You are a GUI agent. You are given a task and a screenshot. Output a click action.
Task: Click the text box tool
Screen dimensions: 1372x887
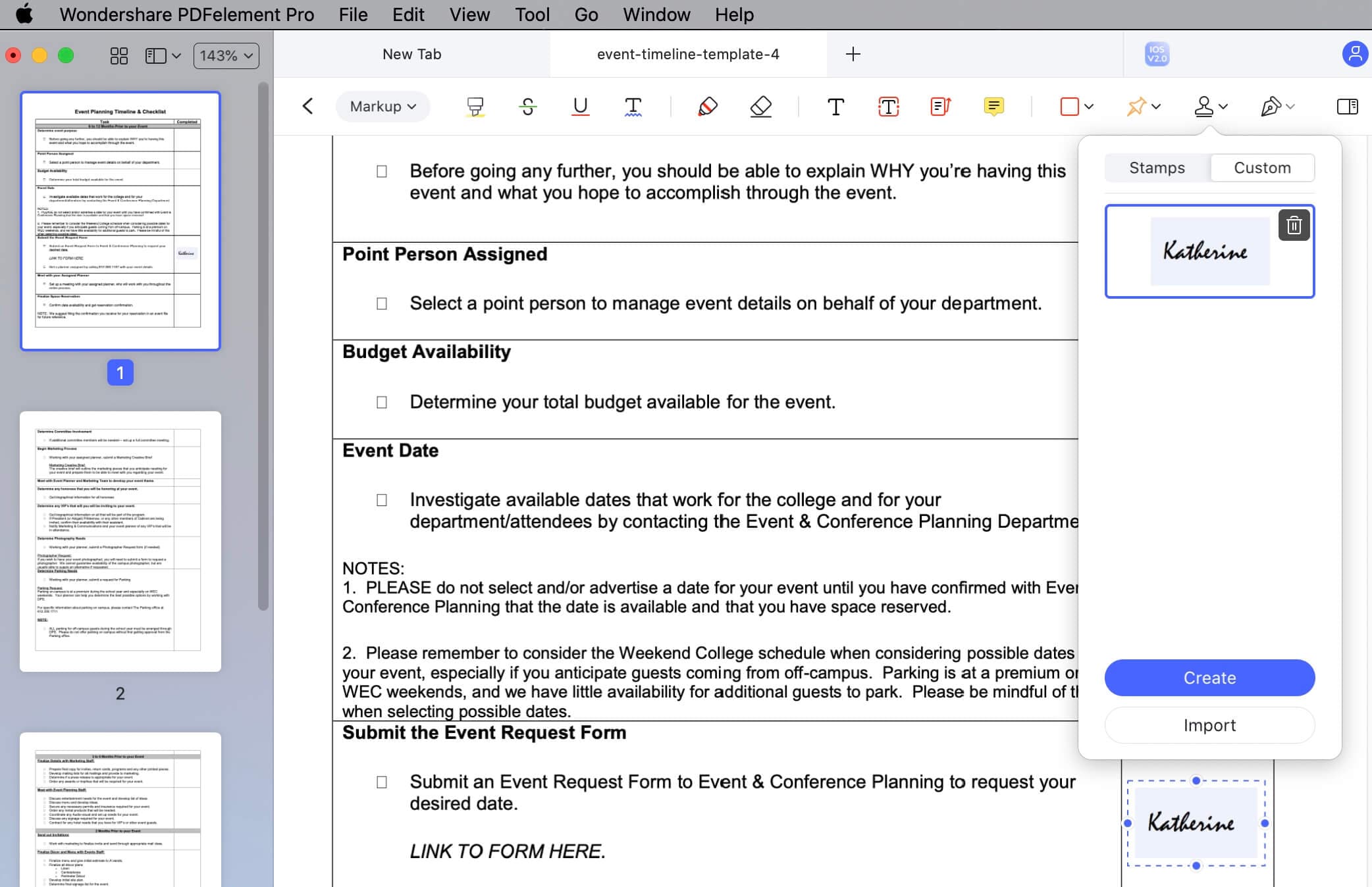click(888, 107)
